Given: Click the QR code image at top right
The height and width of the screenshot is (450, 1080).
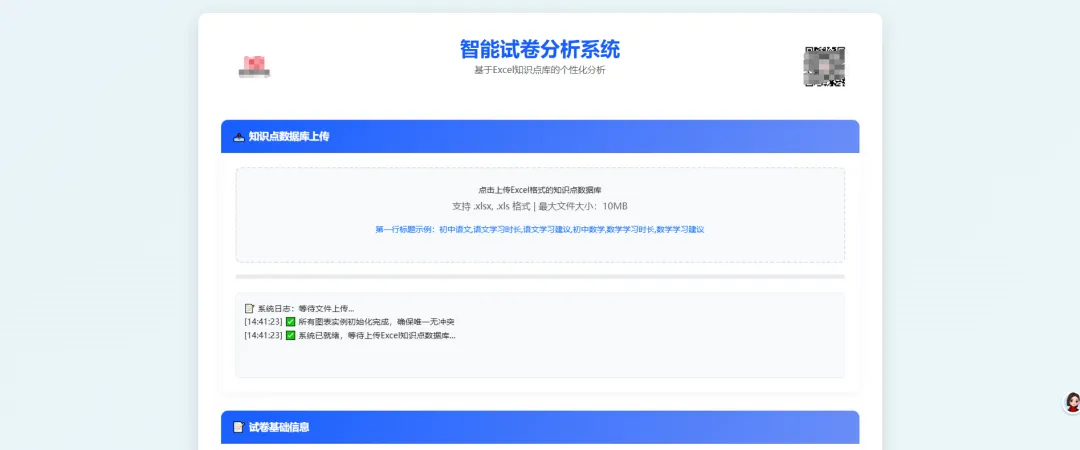Looking at the screenshot, I should point(824,66).
